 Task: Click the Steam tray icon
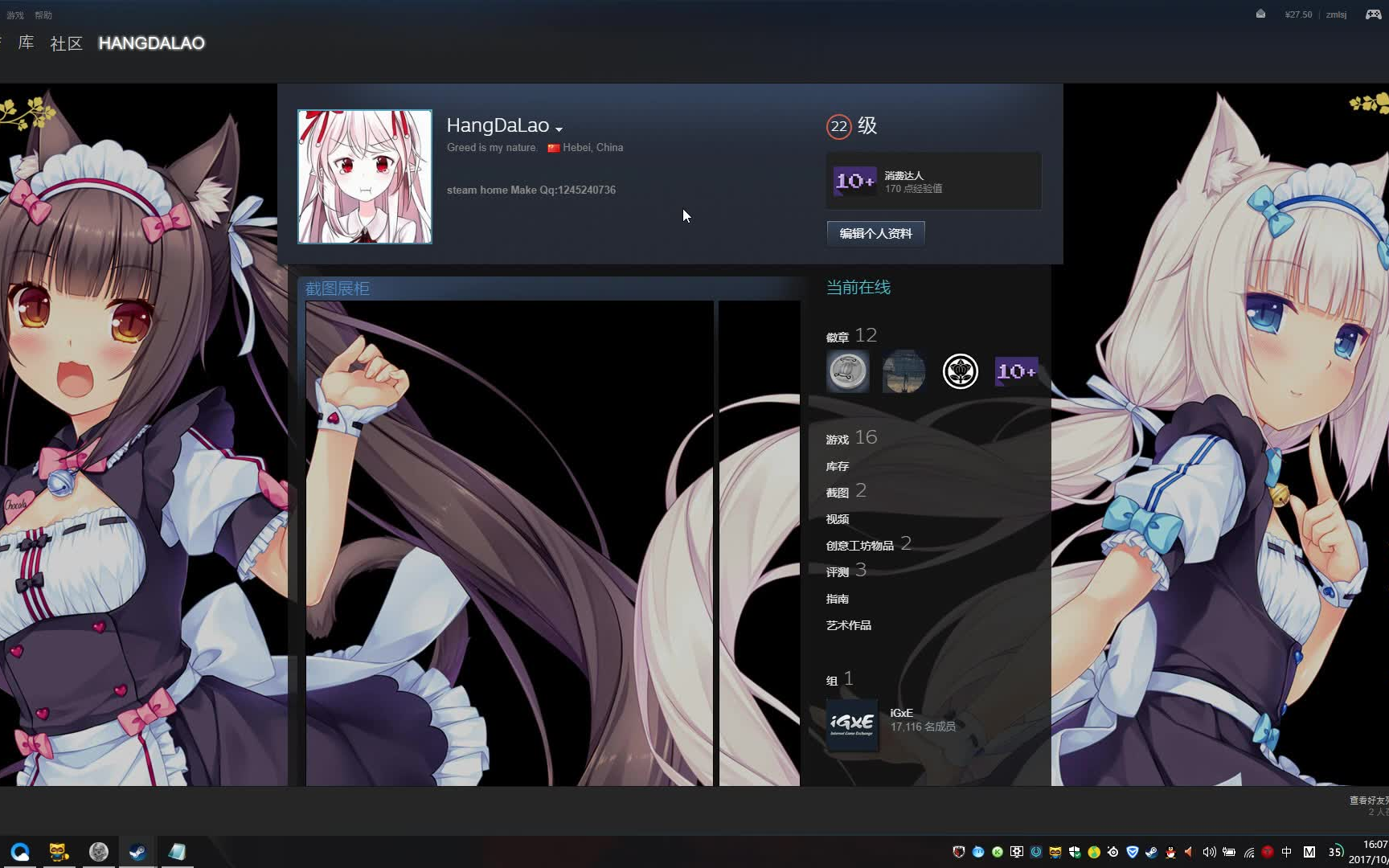coord(1151,852)
